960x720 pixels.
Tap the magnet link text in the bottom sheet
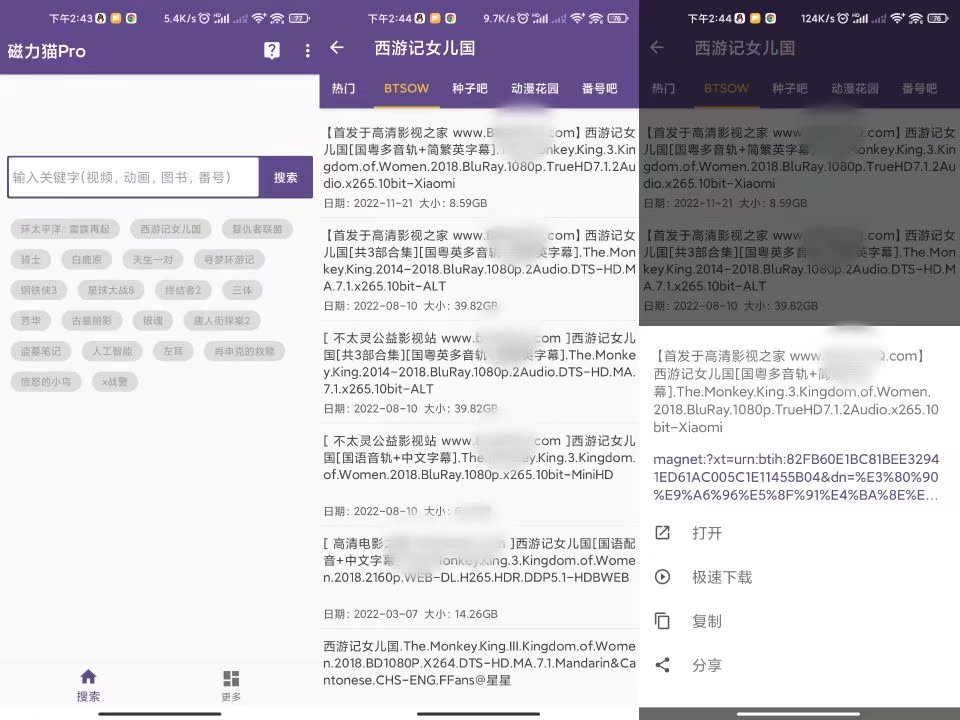[796, 476]
